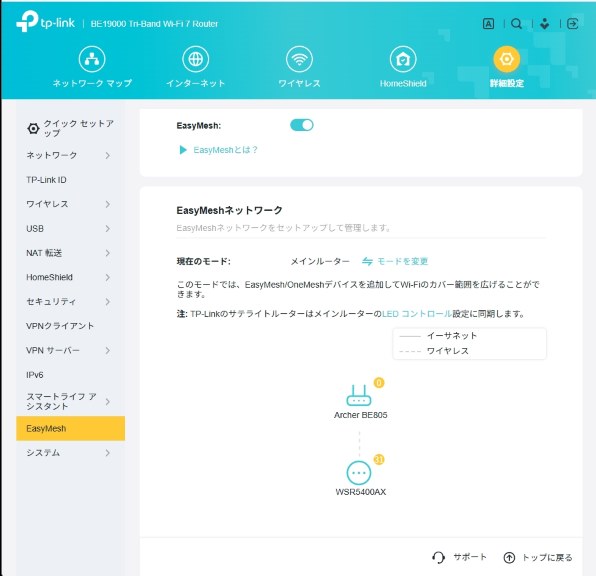596x576 pixels.
Task: Open the インターネット globe icon
Action: 195,59
